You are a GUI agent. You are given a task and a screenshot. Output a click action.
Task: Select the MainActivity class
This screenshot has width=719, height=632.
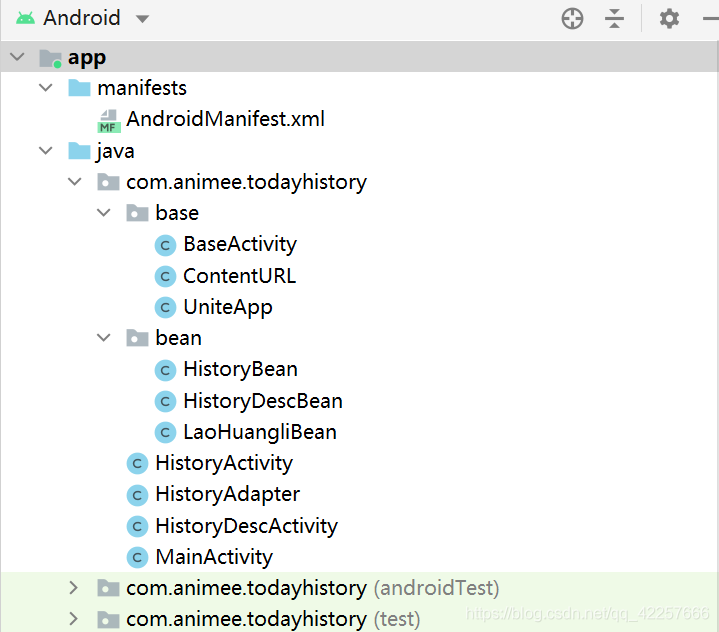pyautogui.click(x=213, y=557)
